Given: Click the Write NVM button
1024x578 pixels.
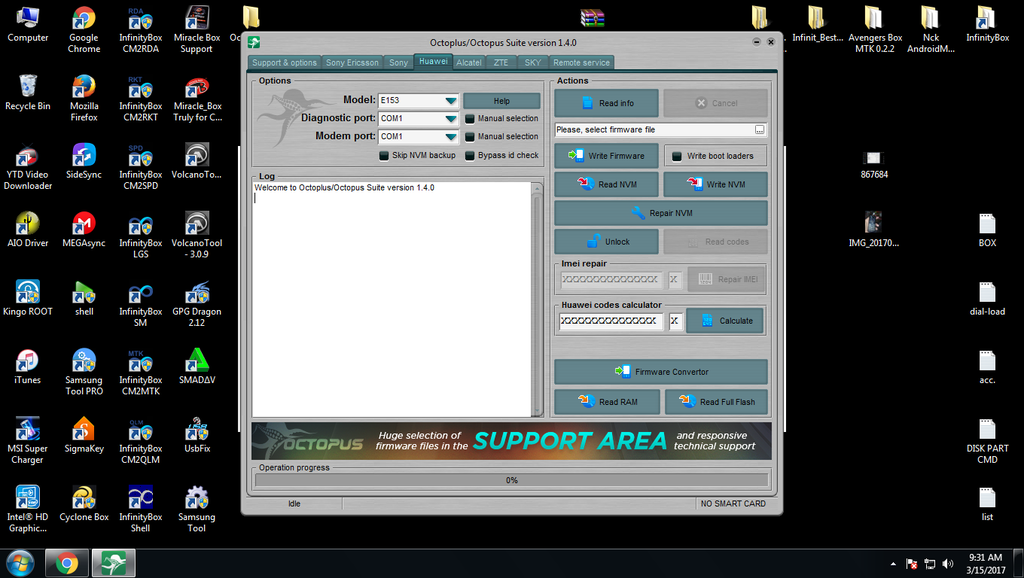Looking at the screenshot, I should (x=716, y=184).
